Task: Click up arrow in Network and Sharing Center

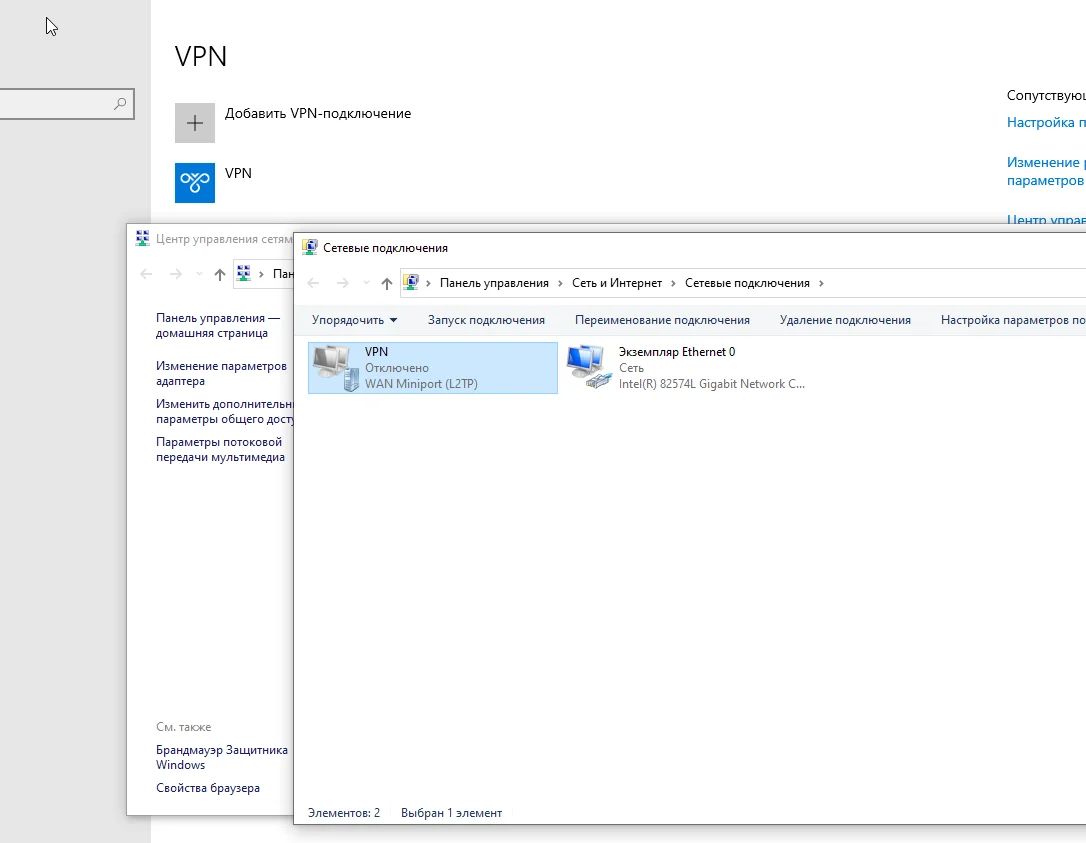Action: tap(220, 274)
